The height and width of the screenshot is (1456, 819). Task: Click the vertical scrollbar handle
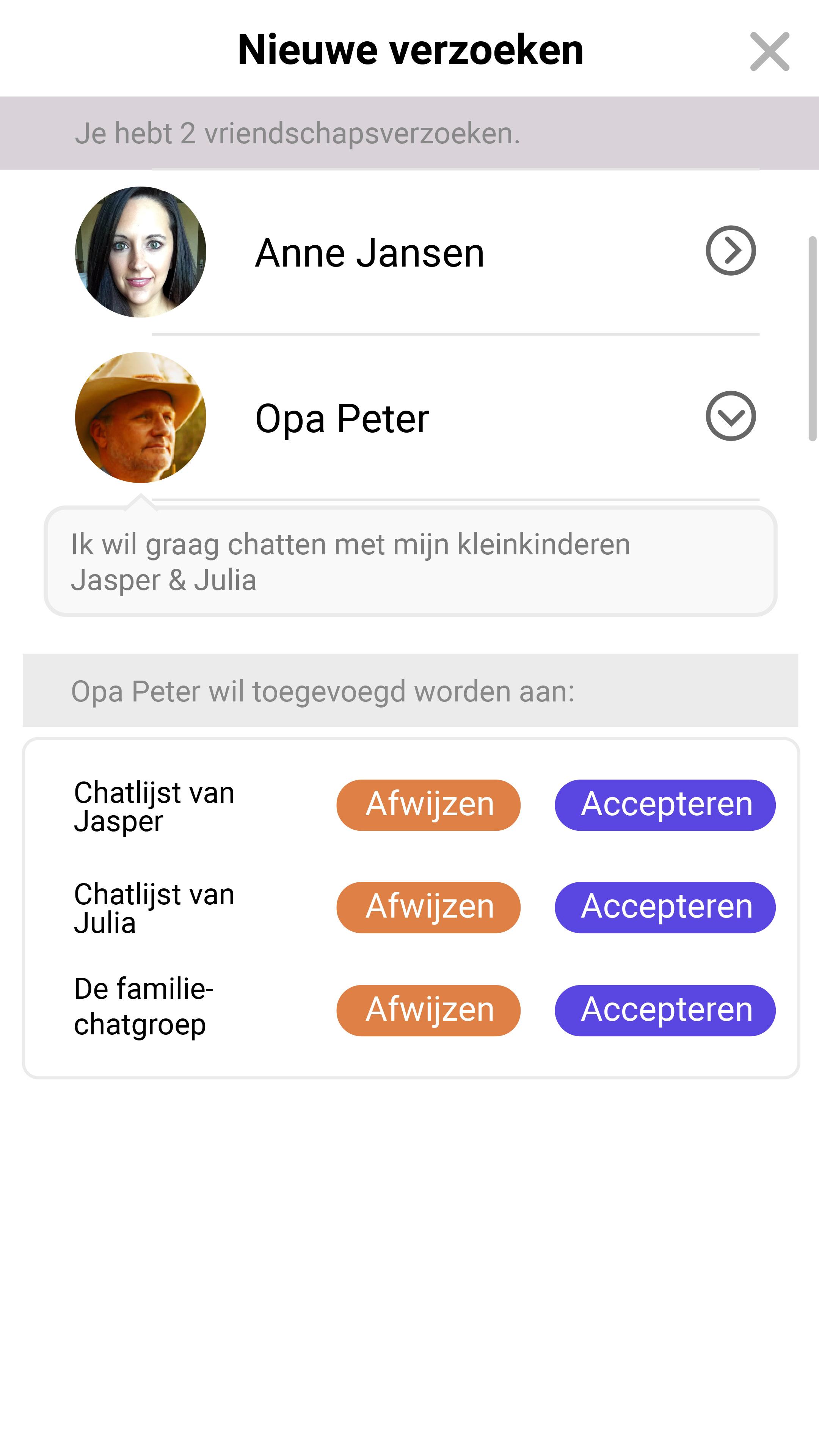coord(812,338)
